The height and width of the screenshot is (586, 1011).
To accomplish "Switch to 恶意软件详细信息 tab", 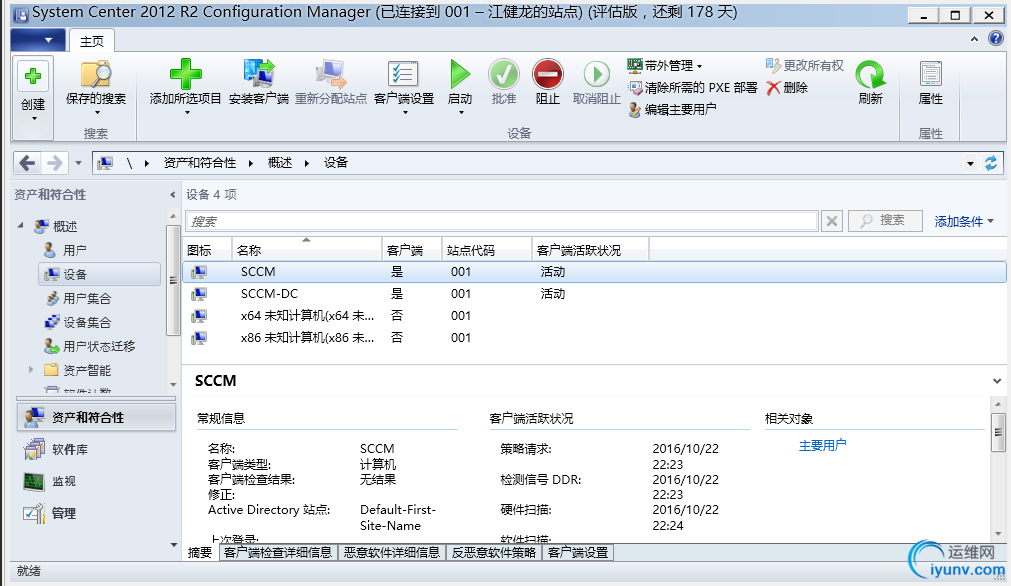I will click(x=391, y=552).
